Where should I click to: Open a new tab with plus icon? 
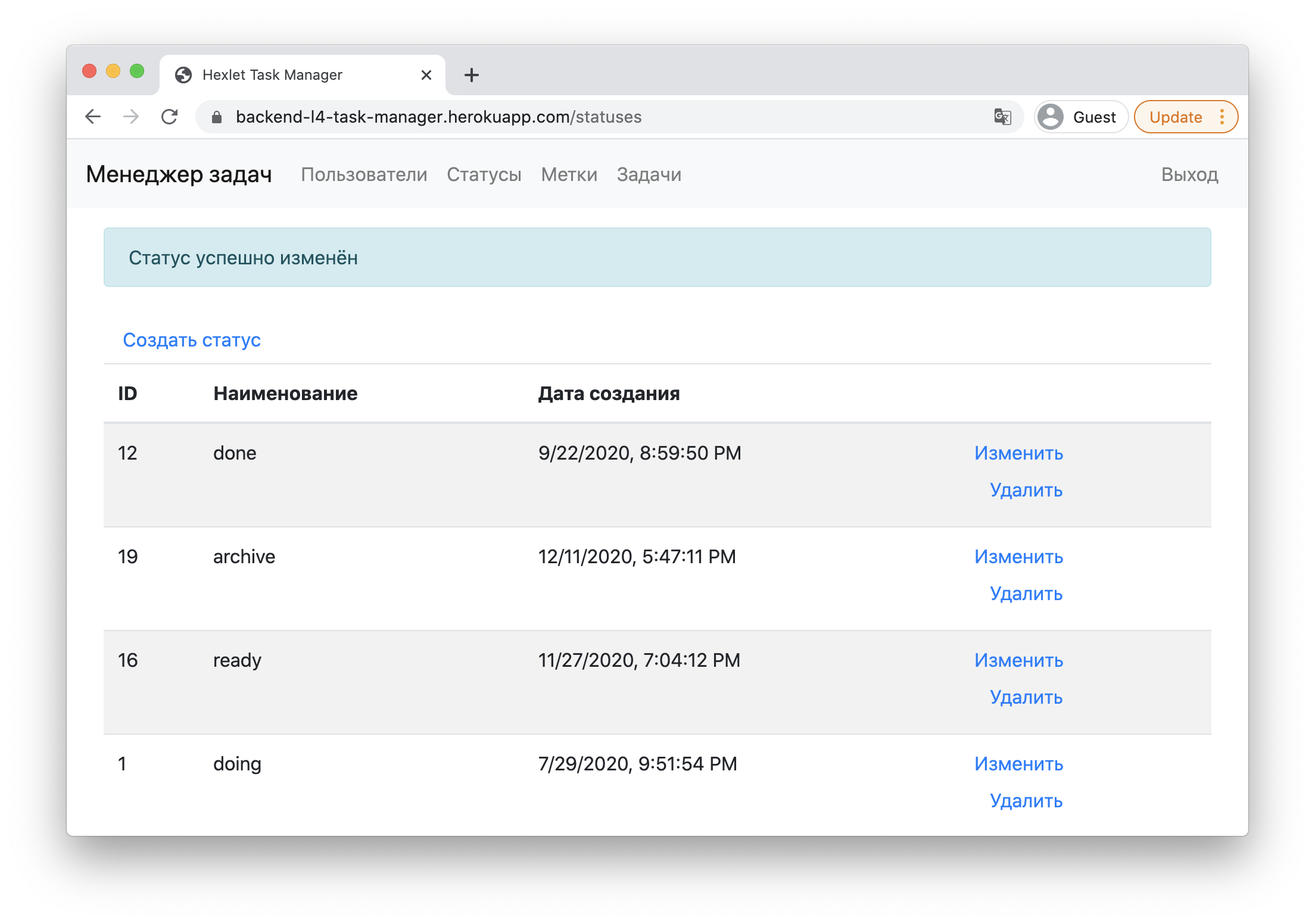click(471, 75)
